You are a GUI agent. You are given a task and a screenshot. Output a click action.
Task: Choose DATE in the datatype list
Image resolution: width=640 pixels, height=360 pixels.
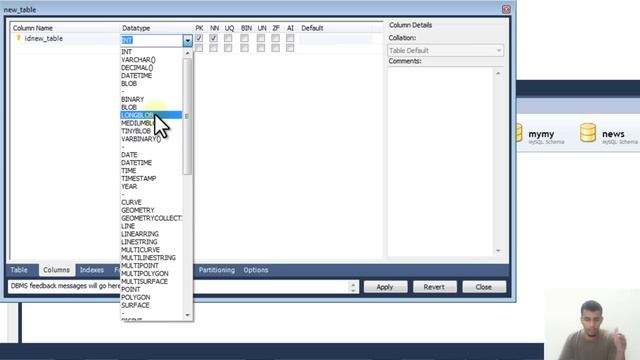click(x=129, y=155)
